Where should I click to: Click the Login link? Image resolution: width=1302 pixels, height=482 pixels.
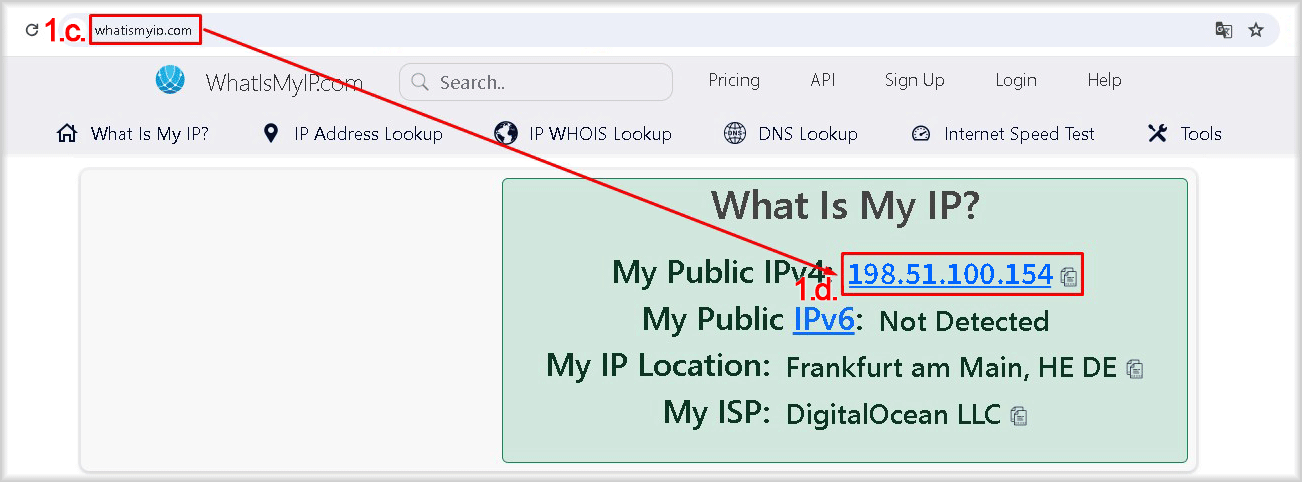point(1015,80)
